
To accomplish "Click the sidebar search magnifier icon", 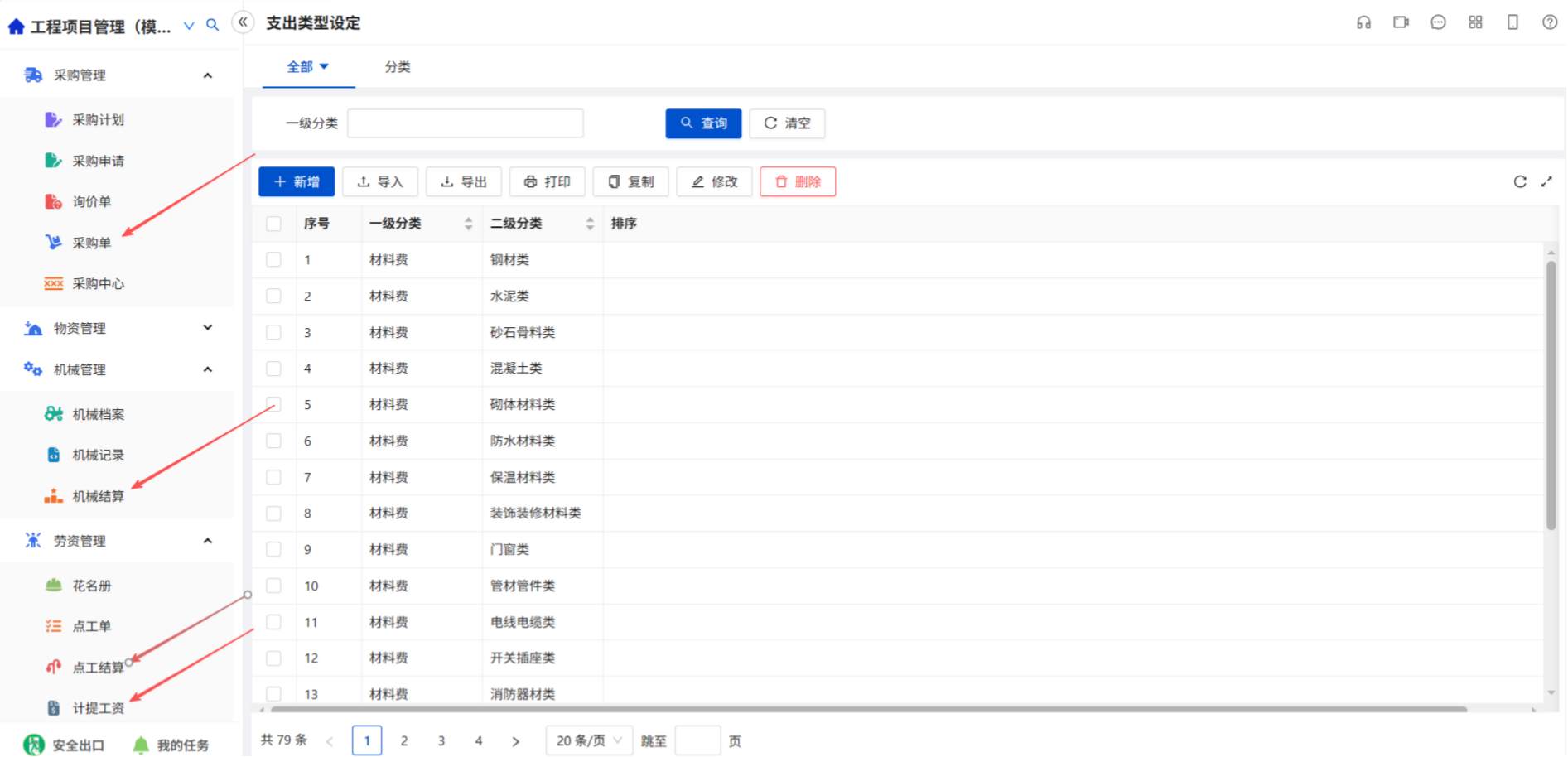I will (213, 25).
